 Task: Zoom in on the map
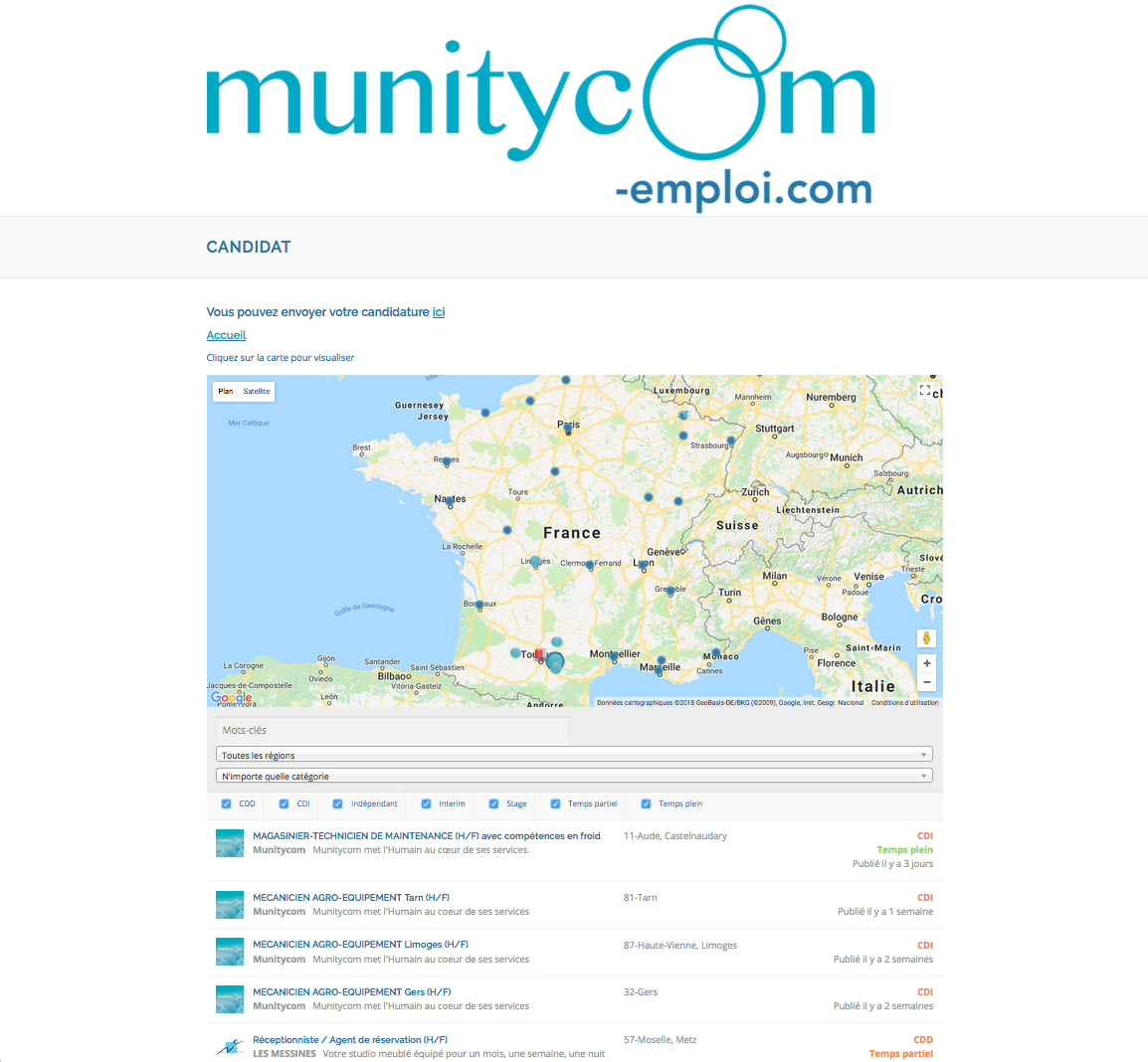tap(926, 663)
